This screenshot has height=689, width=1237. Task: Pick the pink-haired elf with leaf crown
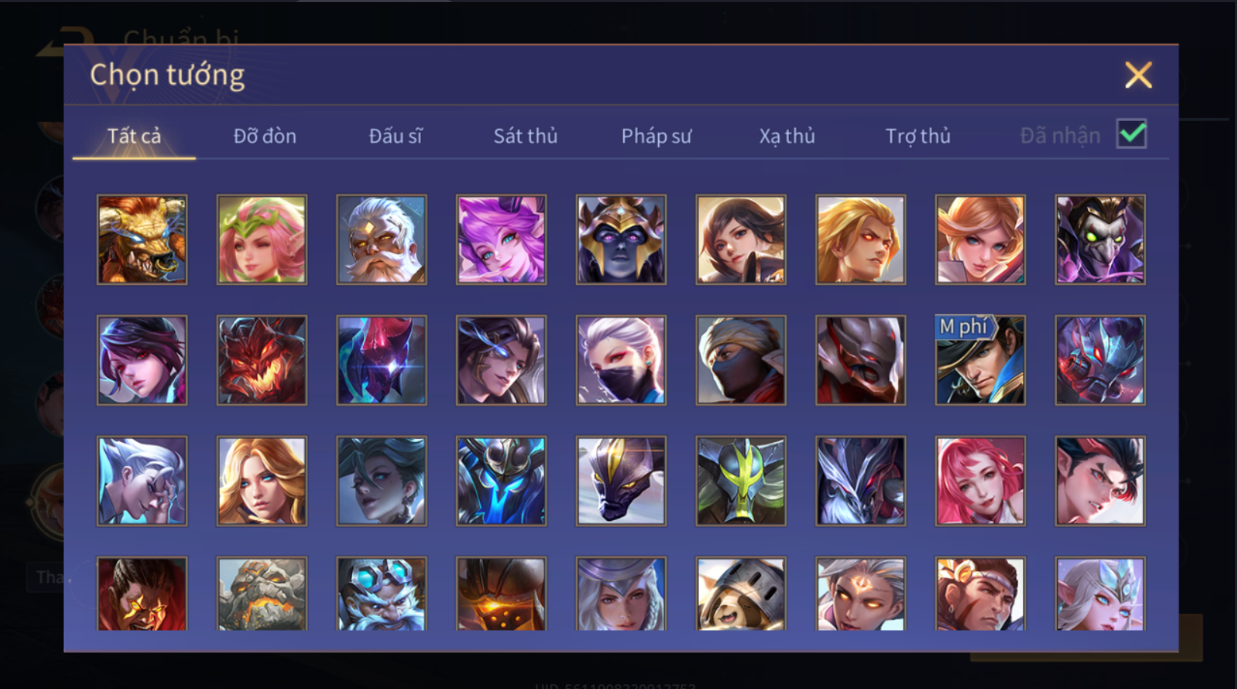[262, 240]
